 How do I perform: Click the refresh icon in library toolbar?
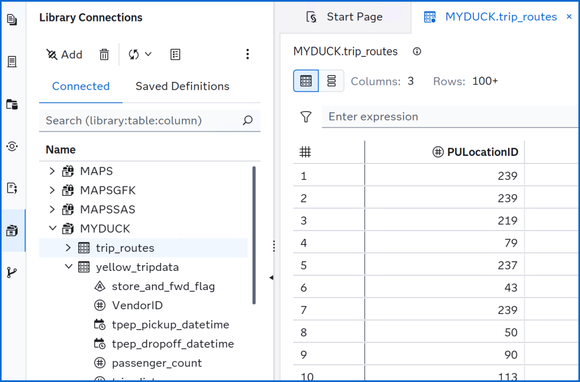(x=134, y=55)
